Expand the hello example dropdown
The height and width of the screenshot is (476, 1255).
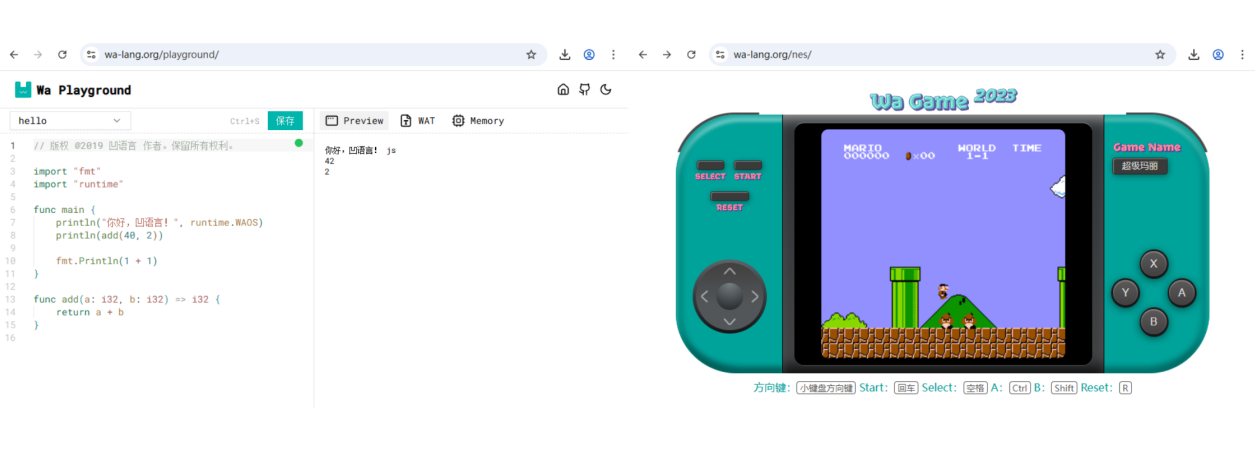tap(70, 121)
